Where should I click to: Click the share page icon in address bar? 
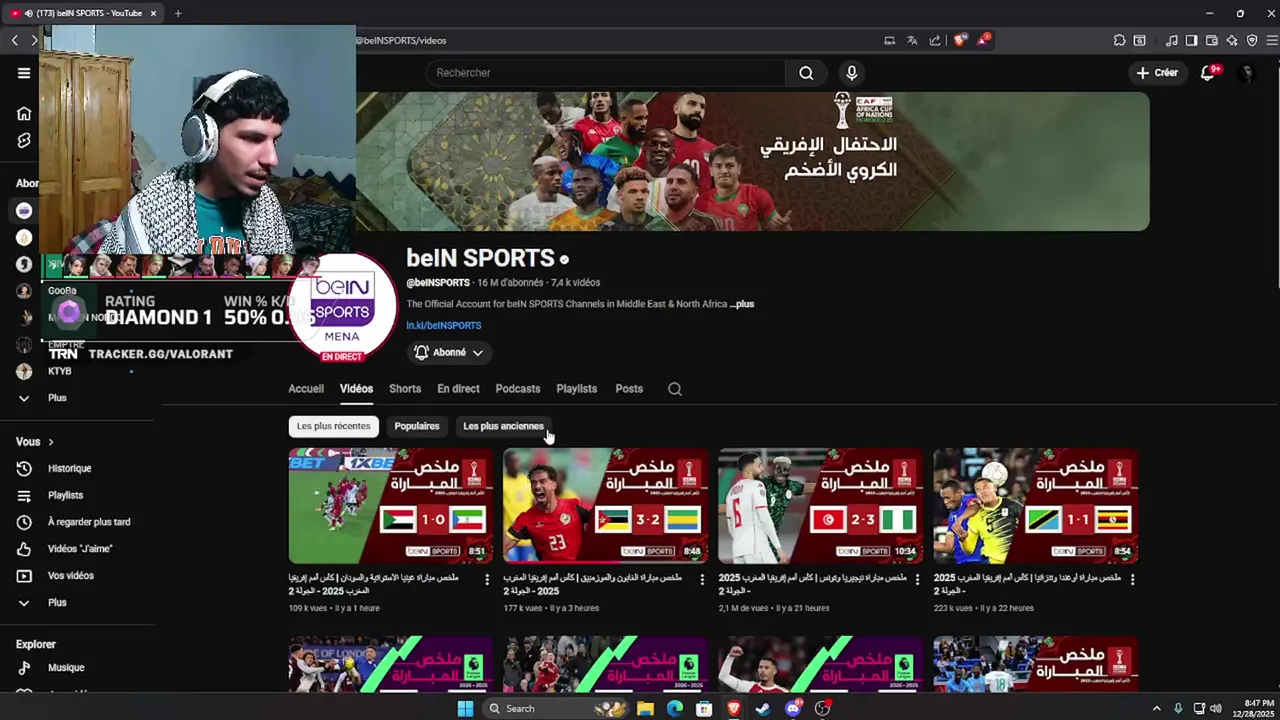[x=935, y=40]
